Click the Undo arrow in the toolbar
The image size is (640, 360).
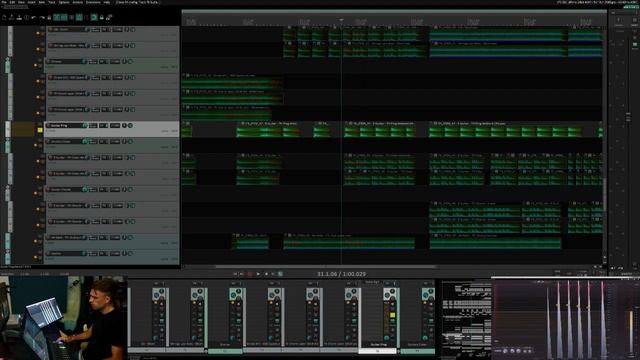pyautogui.click(x=34, y=18)
